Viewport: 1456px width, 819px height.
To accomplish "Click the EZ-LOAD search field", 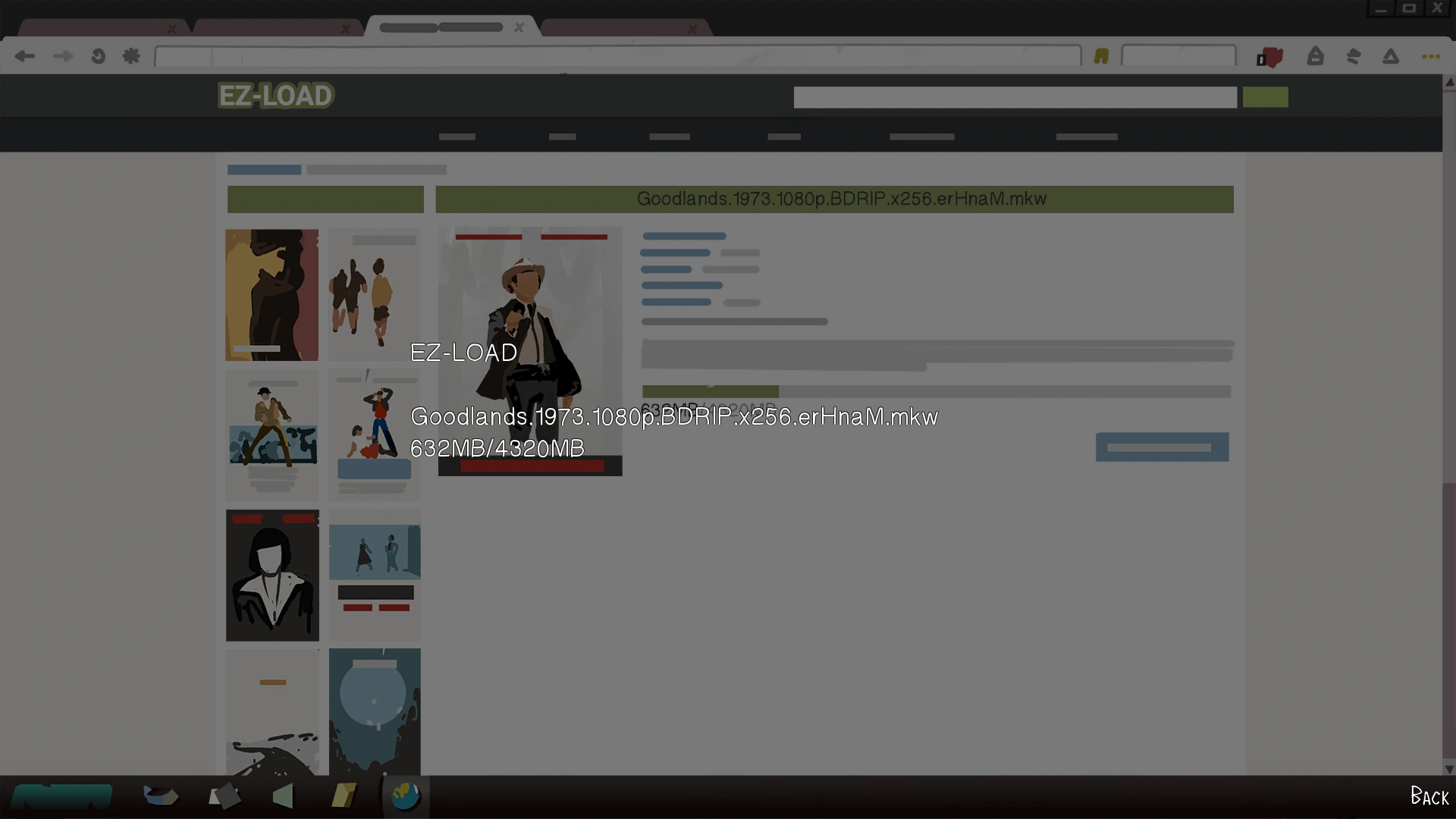I will [1015, 97].
